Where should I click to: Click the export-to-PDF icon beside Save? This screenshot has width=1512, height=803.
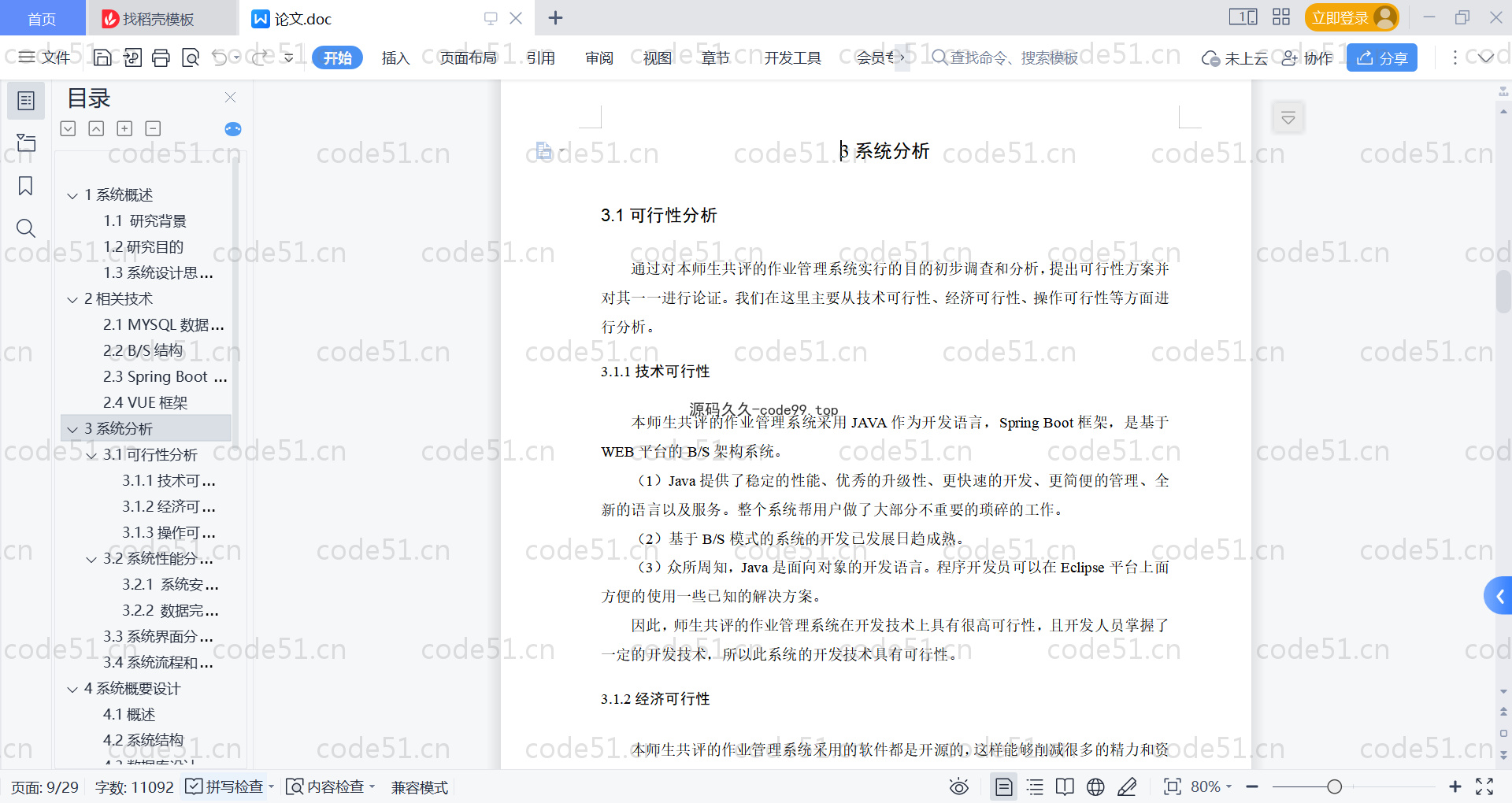click(x=132, y=57)
